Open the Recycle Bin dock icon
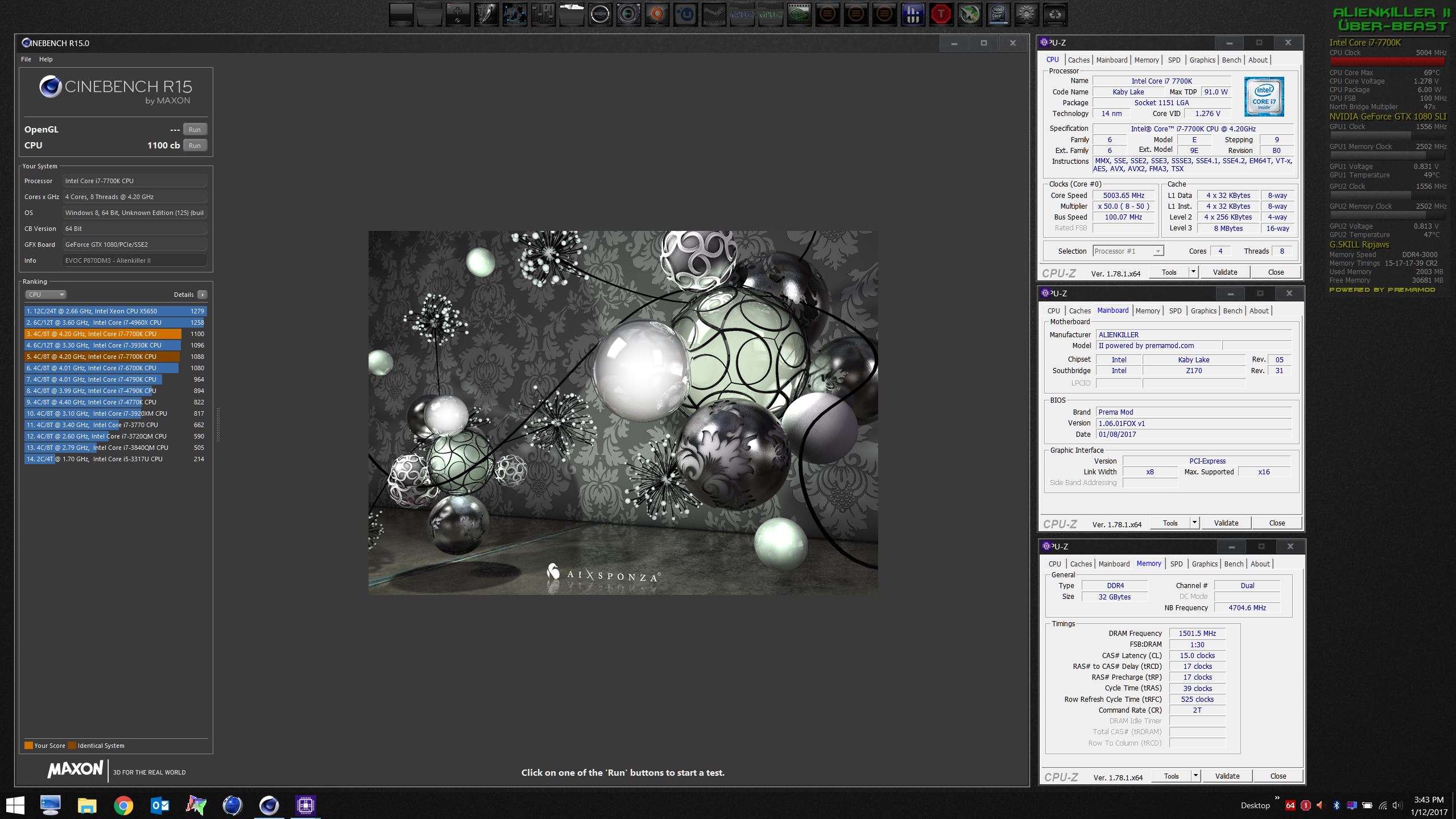 point(1055,14)
